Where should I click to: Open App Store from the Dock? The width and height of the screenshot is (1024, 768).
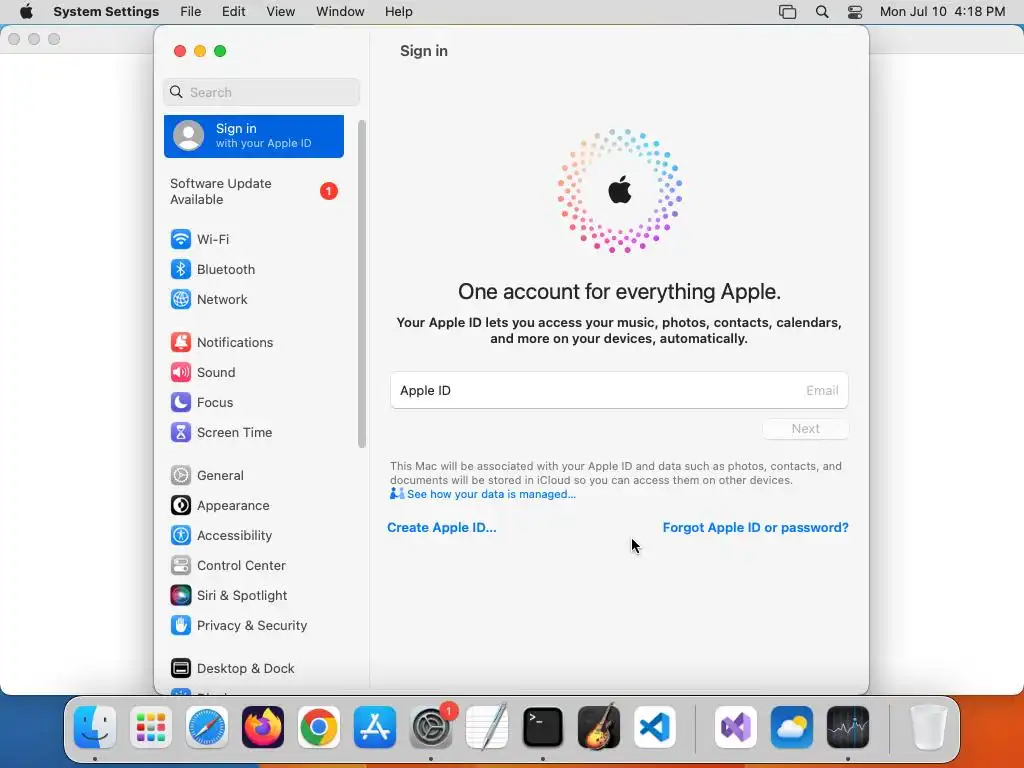click(x=375, y=727)
